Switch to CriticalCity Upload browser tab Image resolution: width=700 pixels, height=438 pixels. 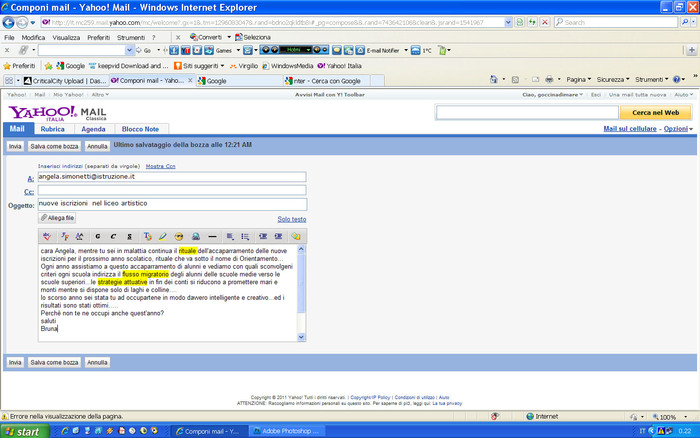click(x=65, y=81)
